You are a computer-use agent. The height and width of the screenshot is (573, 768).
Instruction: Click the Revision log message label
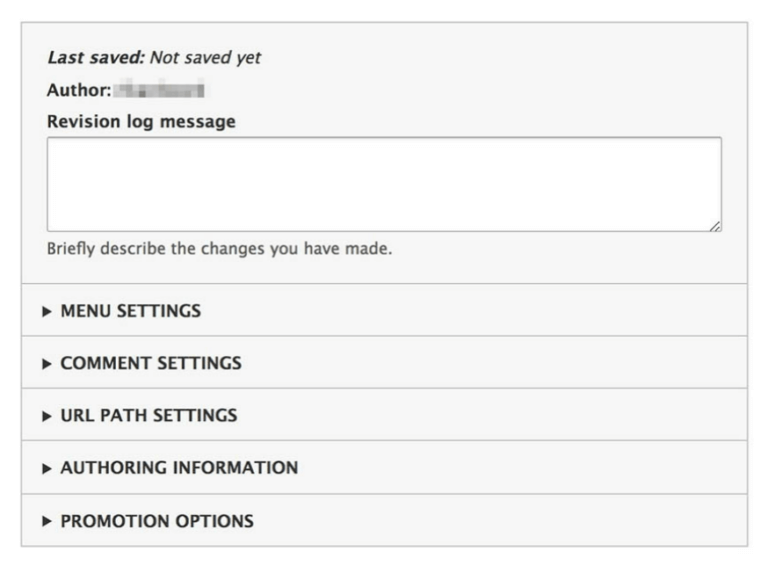141,122
